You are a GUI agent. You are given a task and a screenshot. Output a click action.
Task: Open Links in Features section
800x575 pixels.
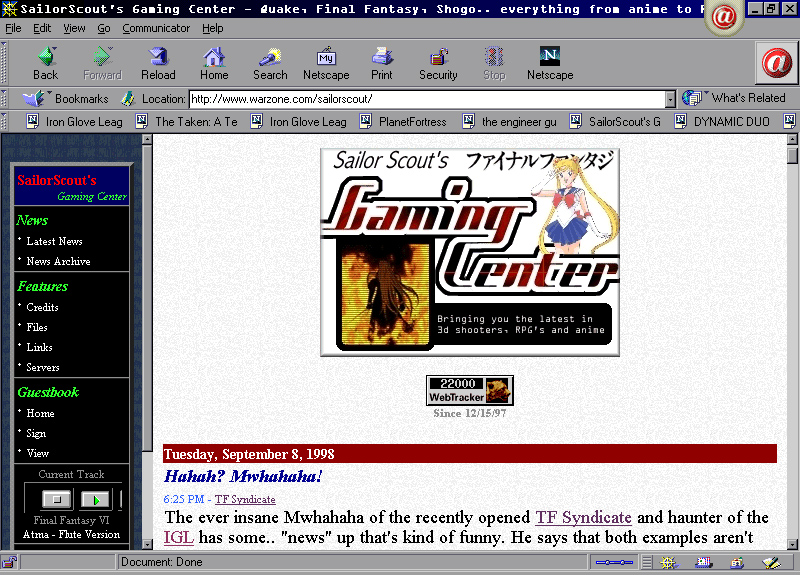39,347
